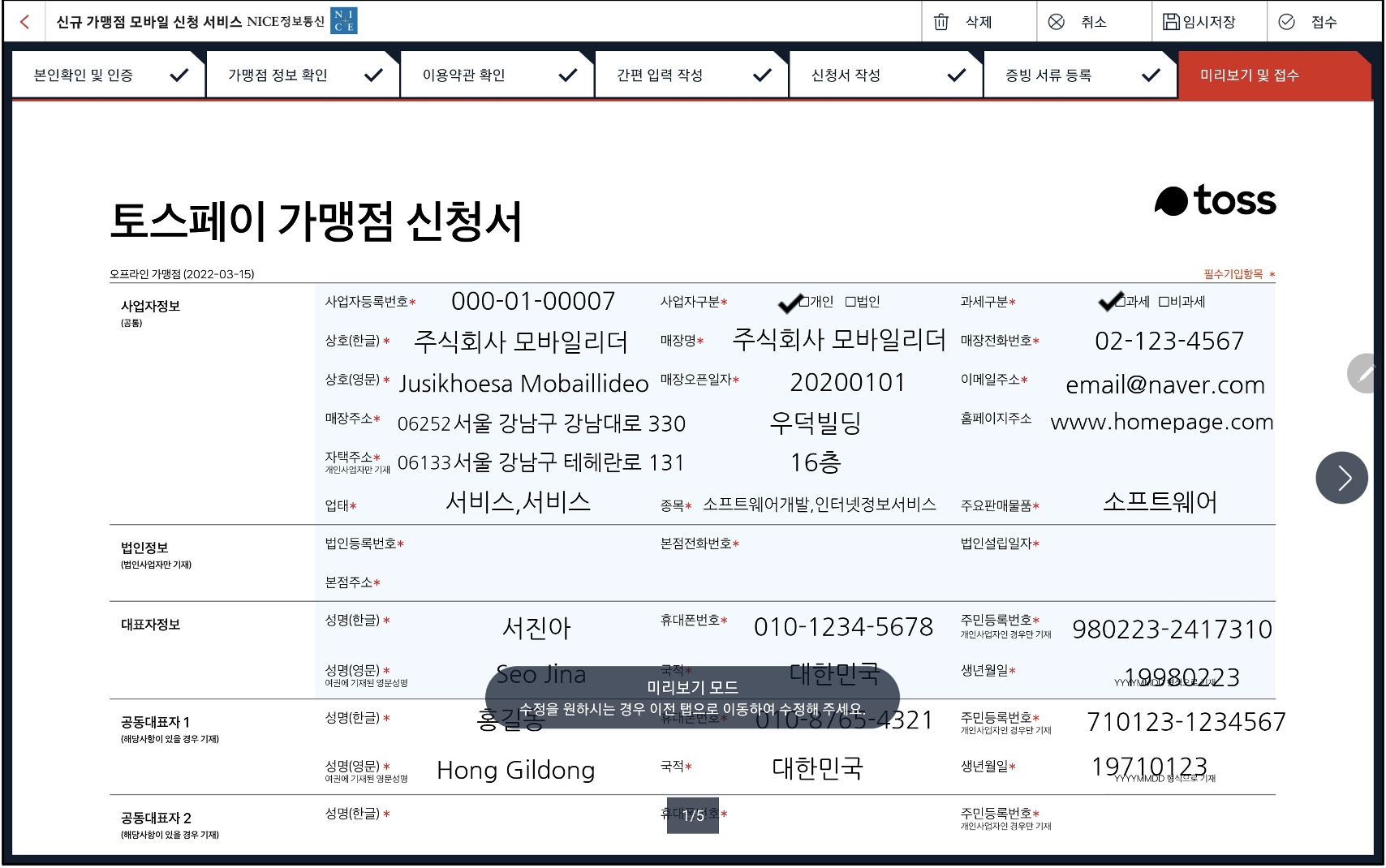Click the floppy disk temporary save icon
1386x868 pixels.
(x=1171, y=22)
